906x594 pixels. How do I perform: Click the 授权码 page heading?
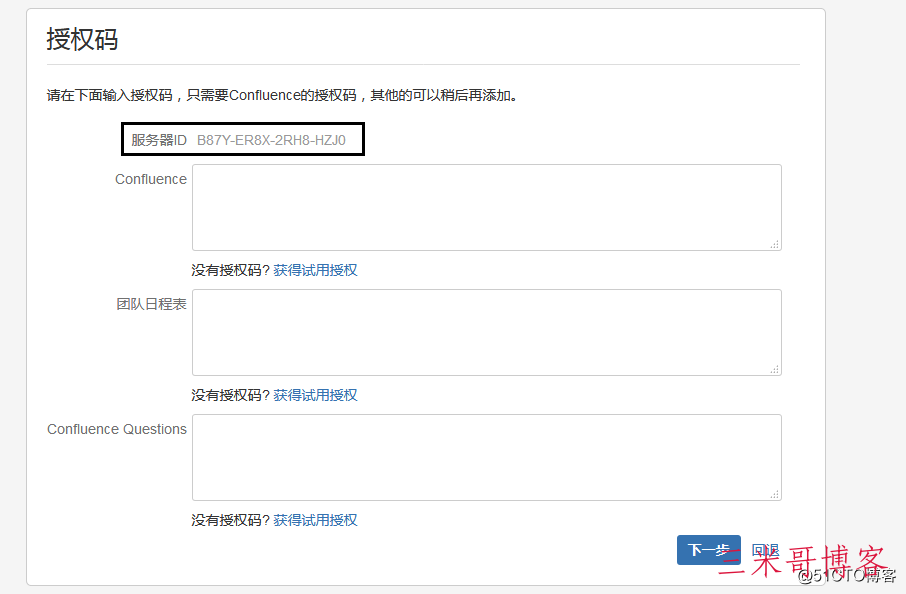coord(82,39)
